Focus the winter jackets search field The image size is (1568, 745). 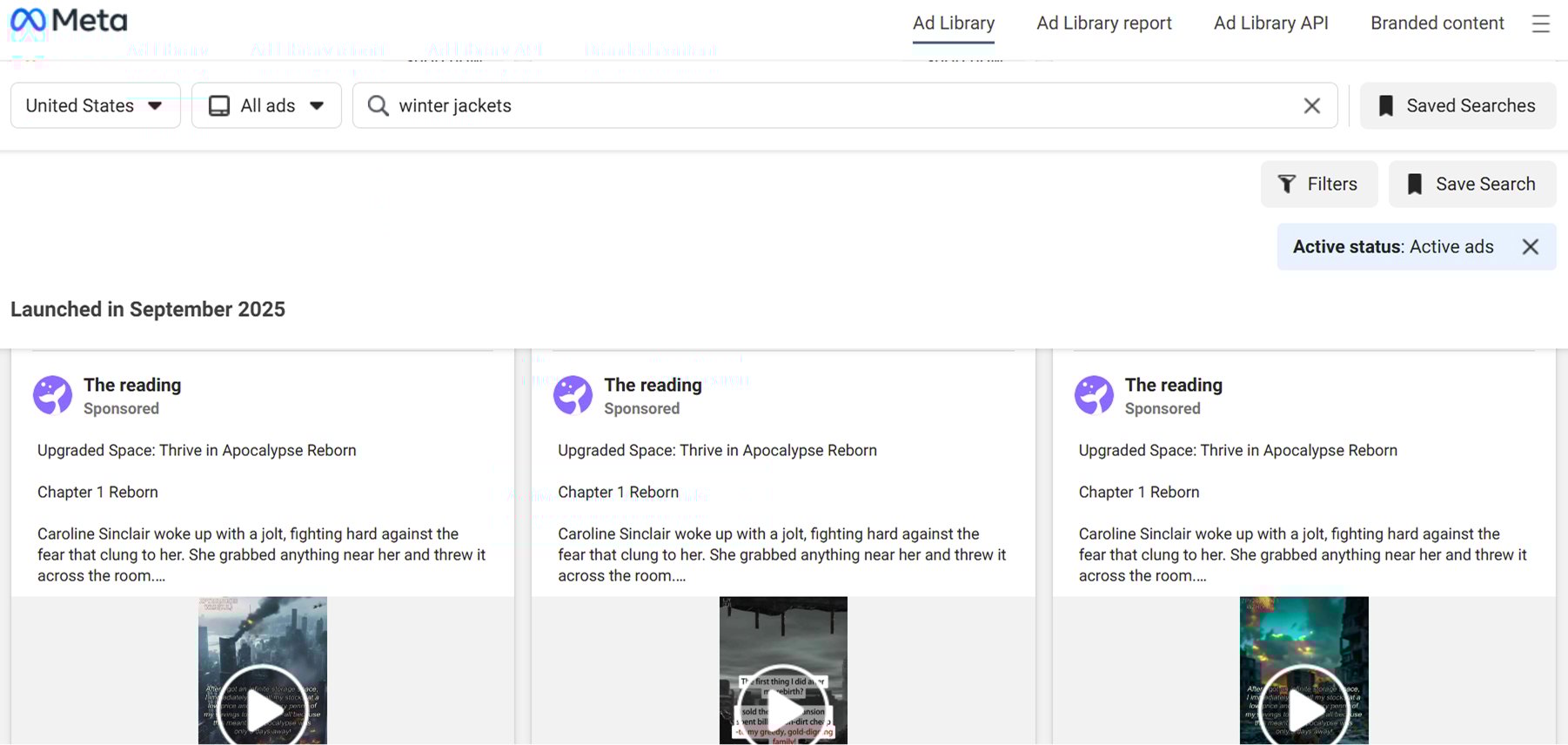[x=835, y=106]
